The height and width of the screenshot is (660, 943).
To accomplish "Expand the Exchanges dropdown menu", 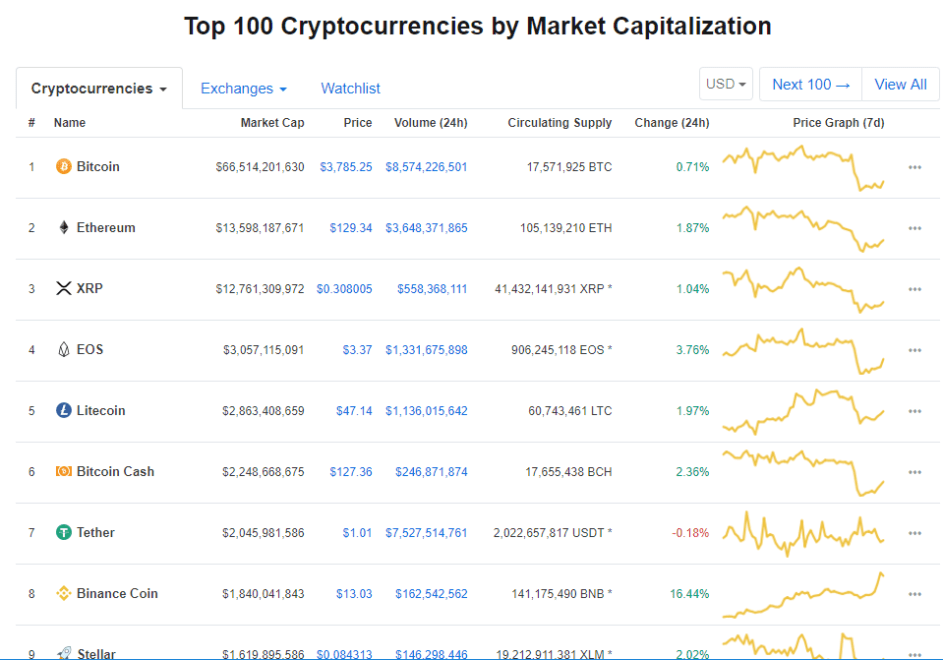I will click(243, 89).
